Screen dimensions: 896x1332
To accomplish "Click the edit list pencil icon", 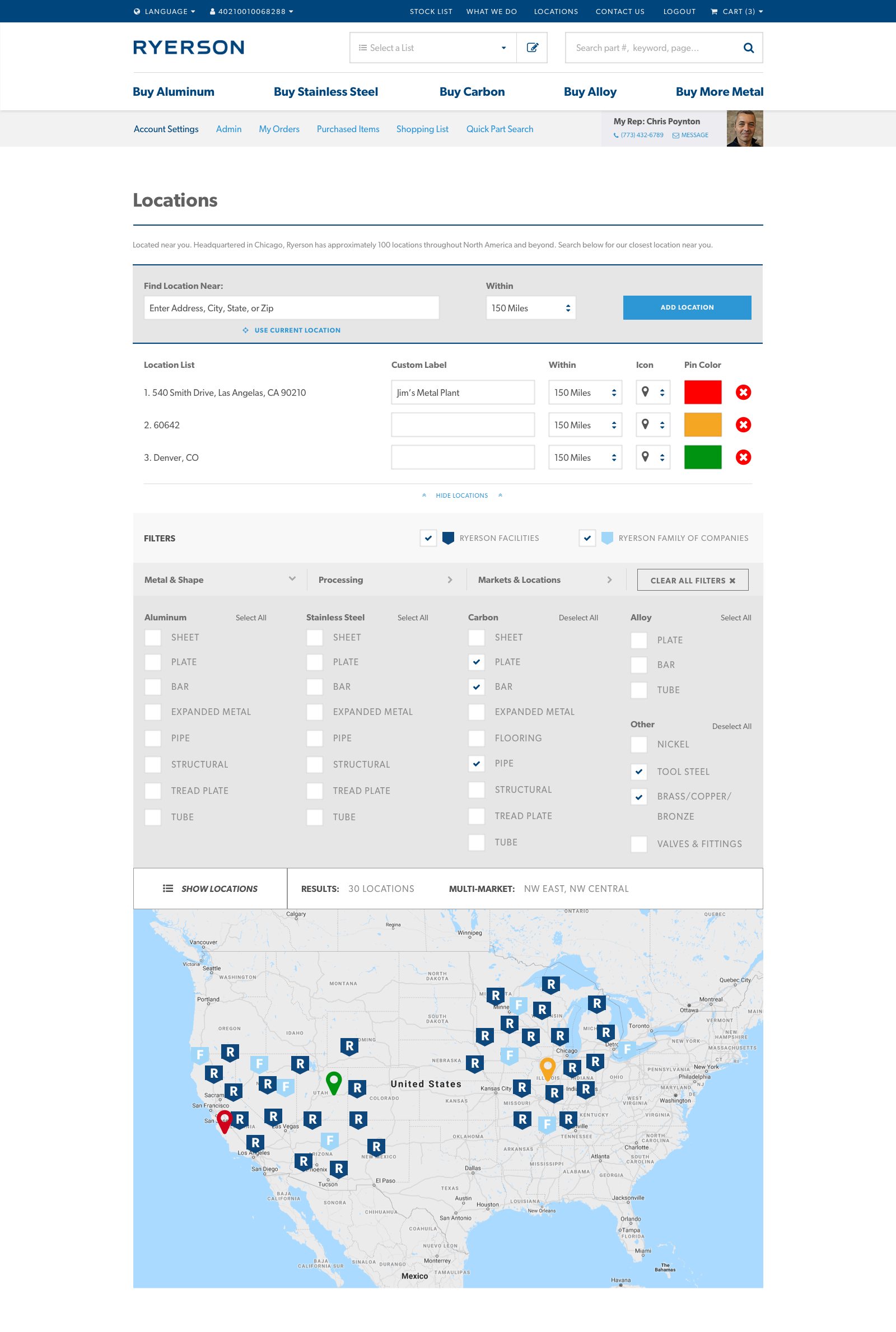I will coord(532,48).
